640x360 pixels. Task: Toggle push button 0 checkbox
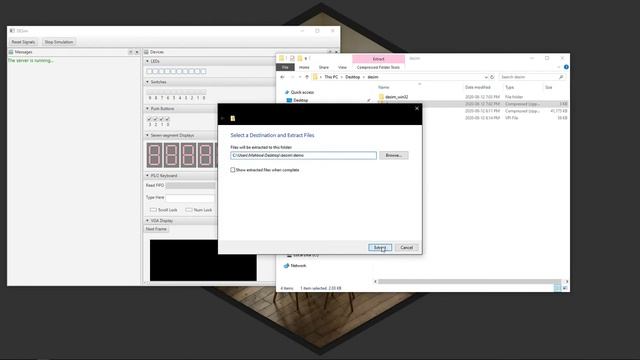(x=167, y=119)
